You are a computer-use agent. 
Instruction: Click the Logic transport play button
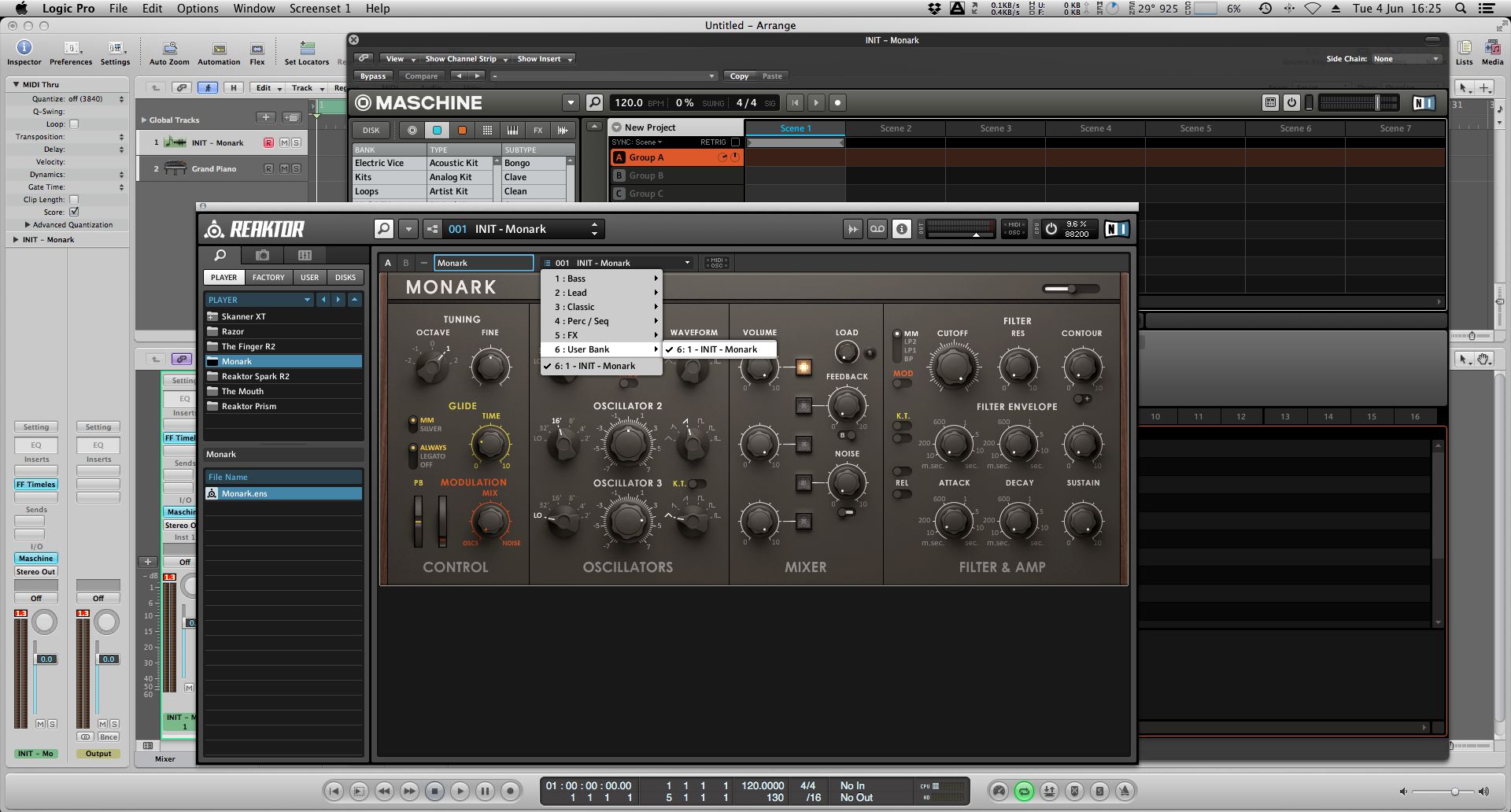460,791
